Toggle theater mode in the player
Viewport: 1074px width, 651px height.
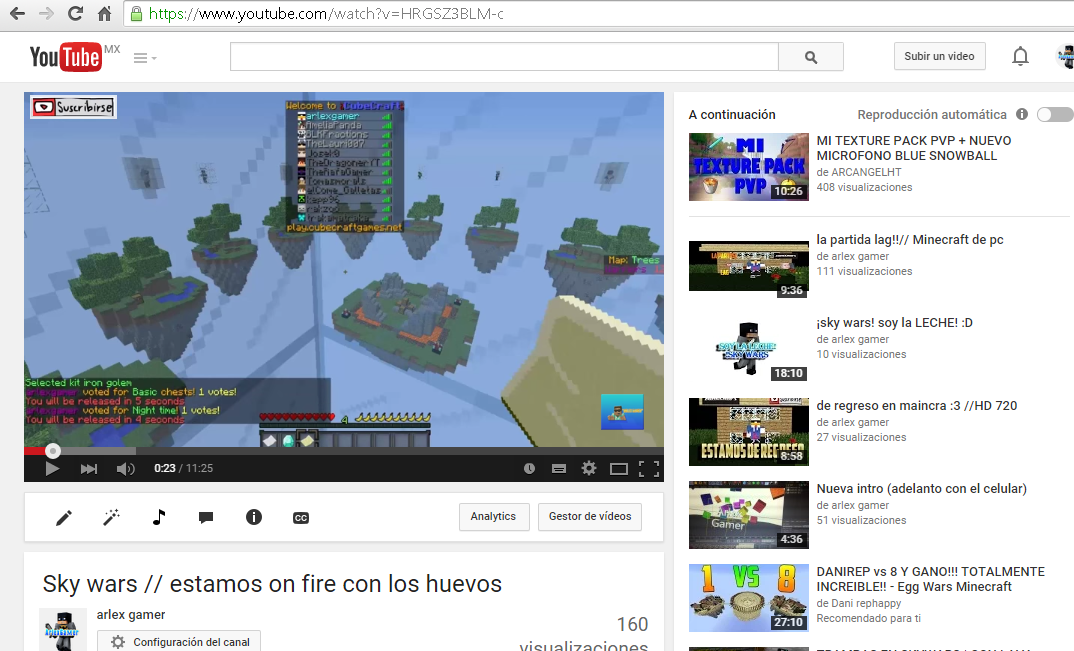pos(619,469)
